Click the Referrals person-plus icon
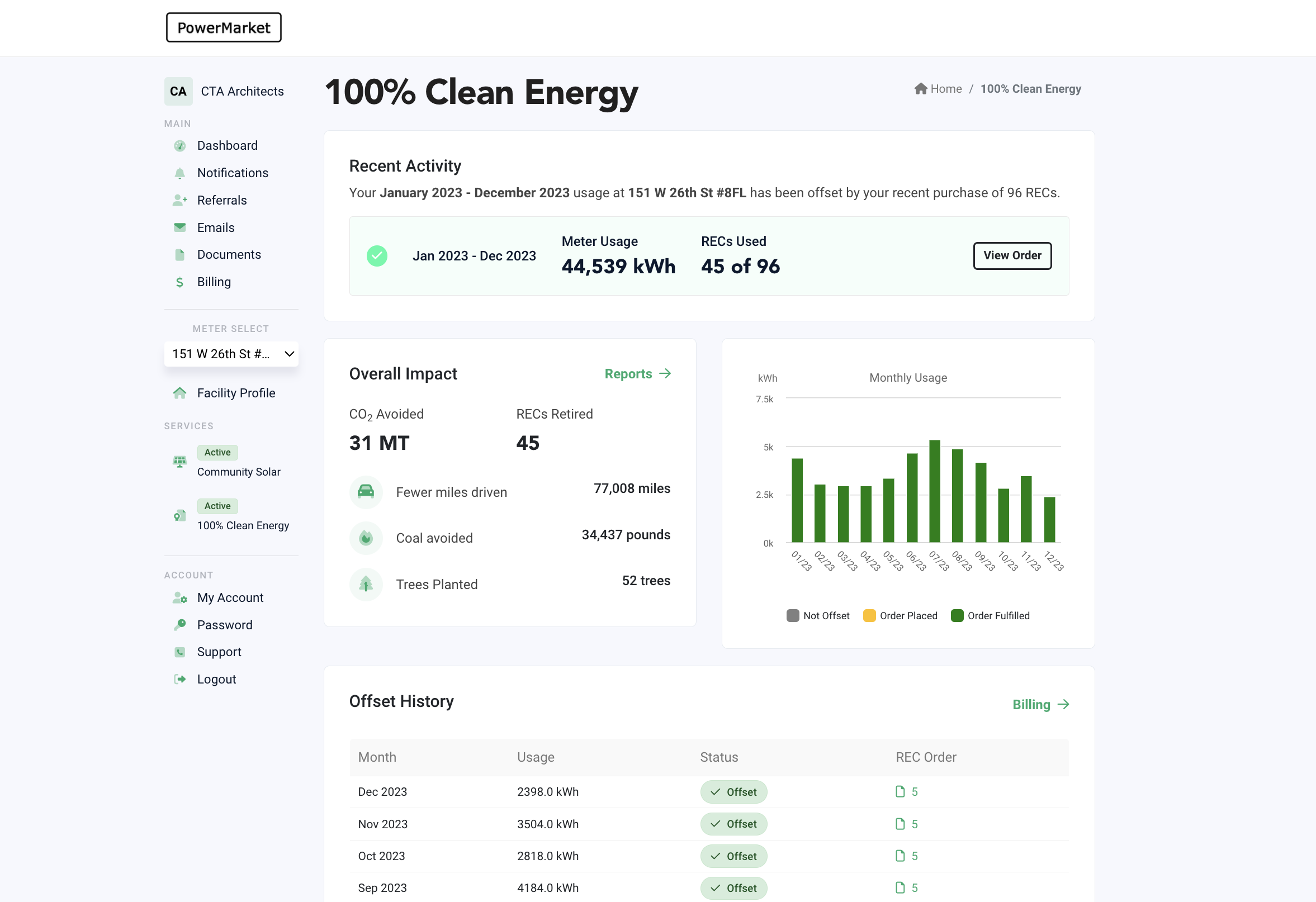Screen dimensions: 1316x902 179,201
